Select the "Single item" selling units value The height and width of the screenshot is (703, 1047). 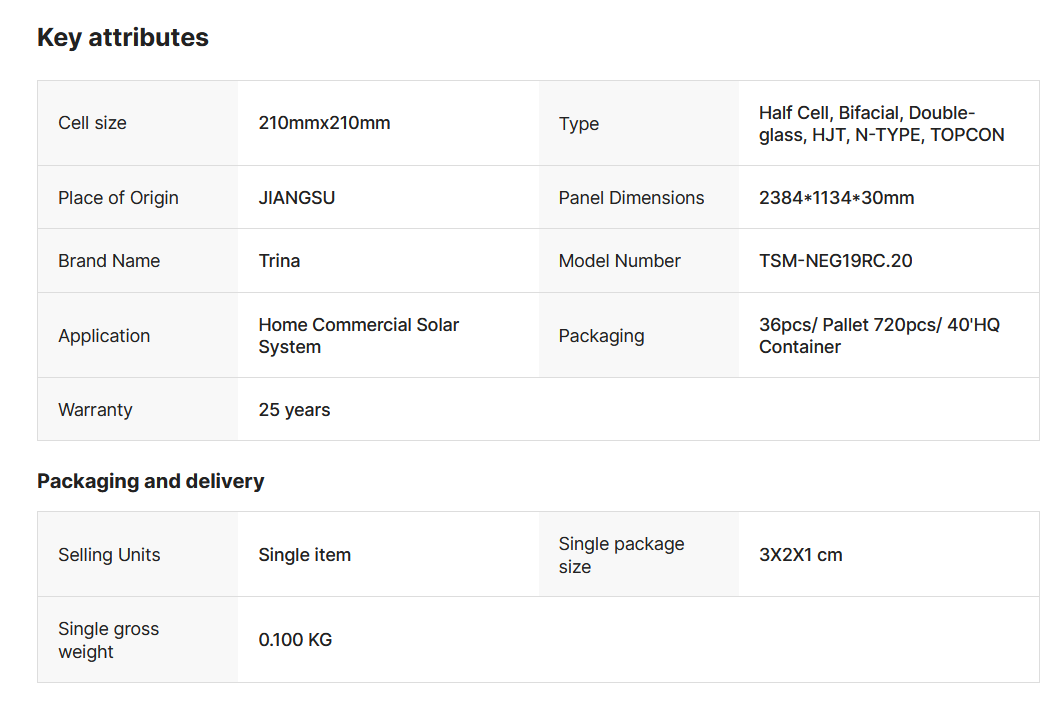coord(304,555)
